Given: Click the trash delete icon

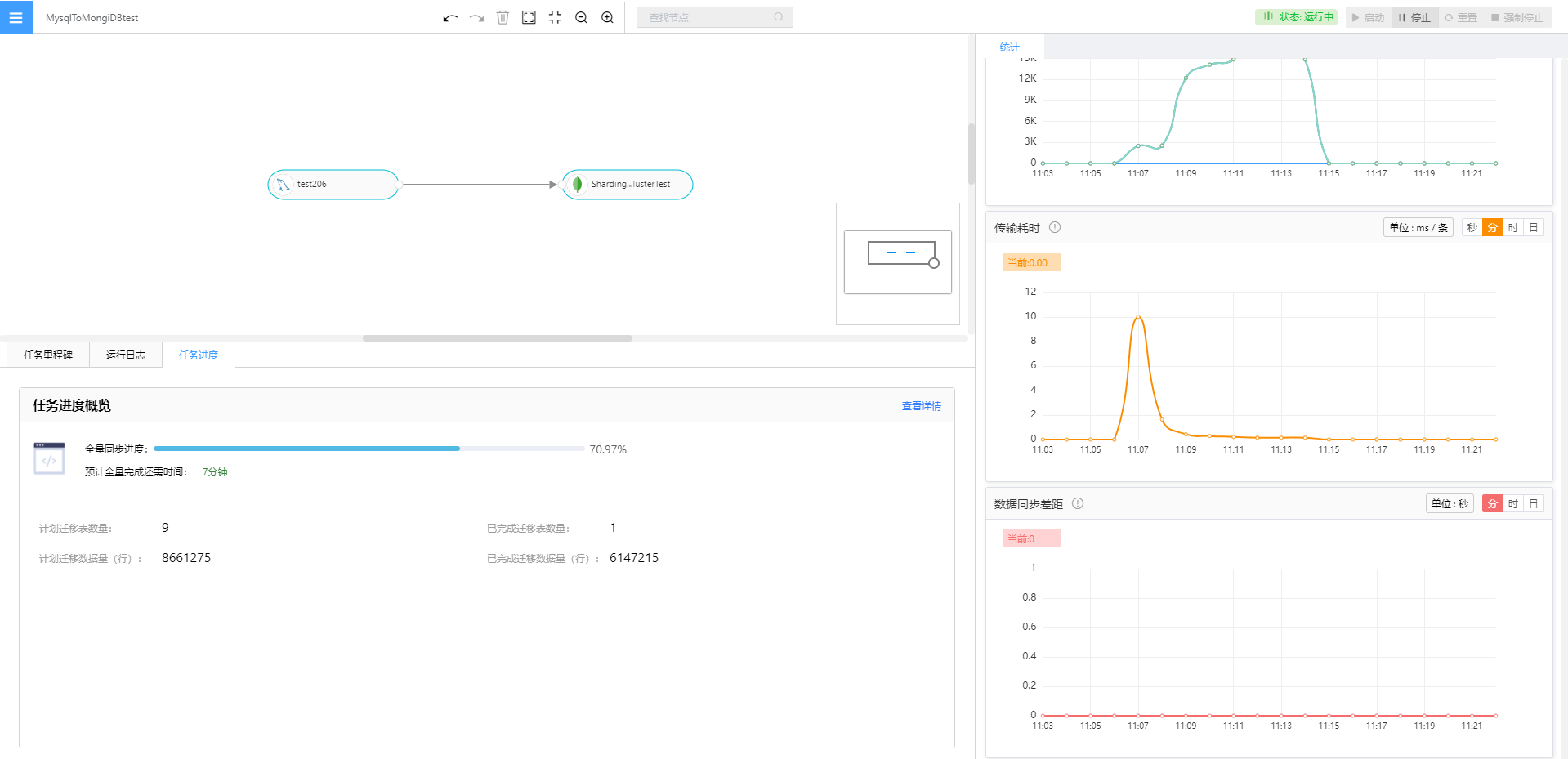Looking at the screenshot, I should (503, 17).
